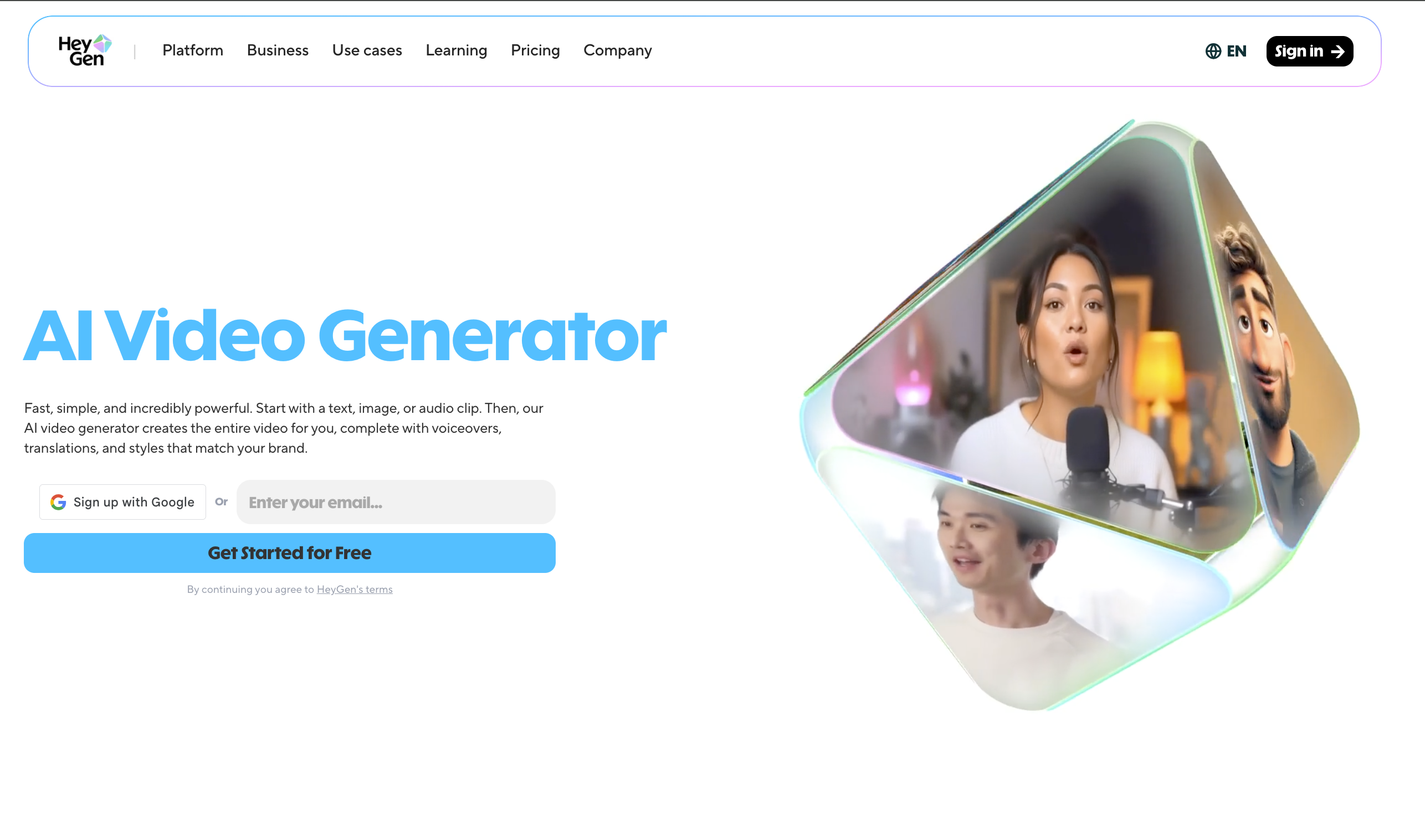Viewport: 1425px width, 840px height.
Task: Open the Platform menu
Action: (x=192, y=50)
